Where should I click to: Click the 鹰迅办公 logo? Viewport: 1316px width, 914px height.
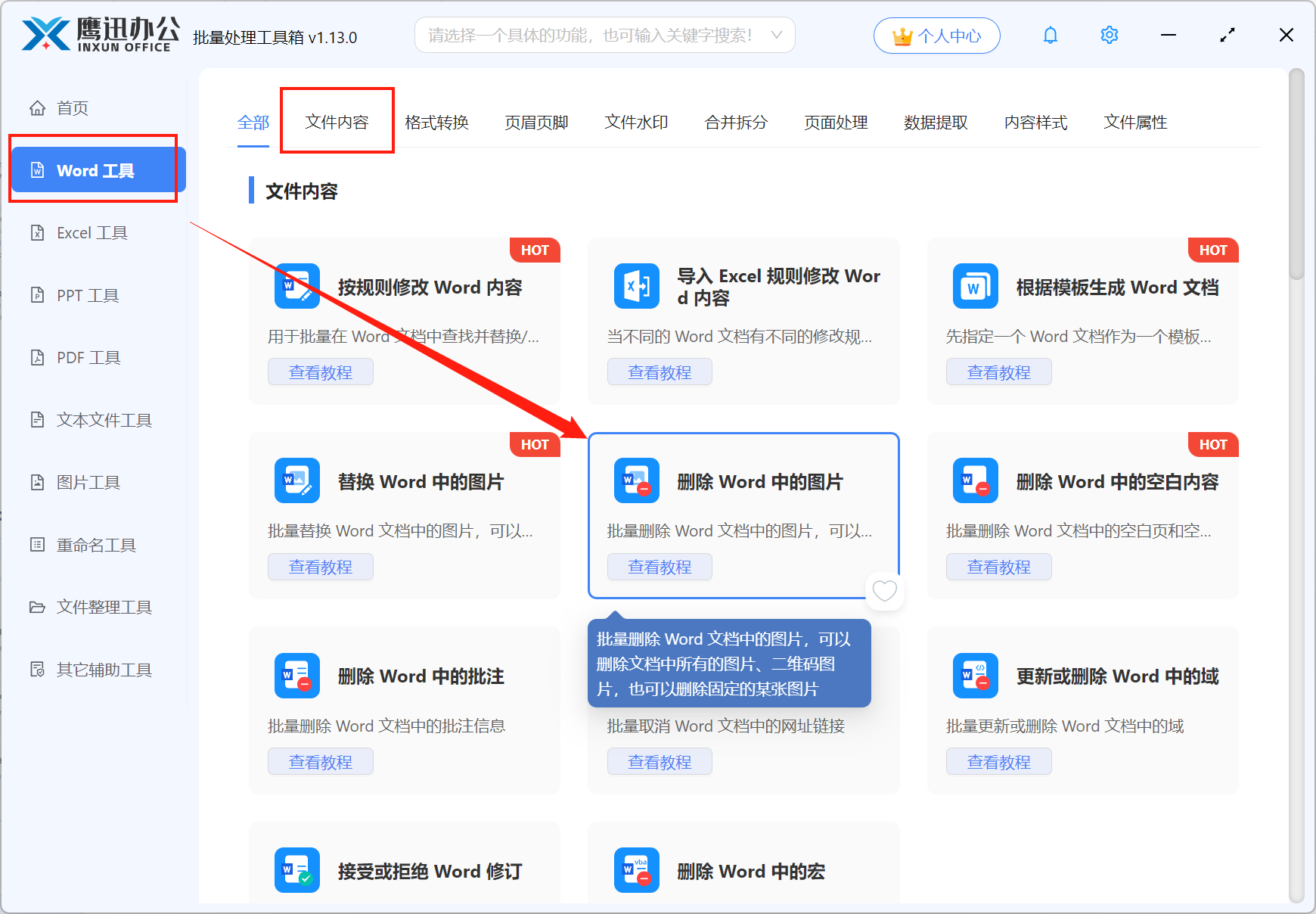(98, 33)
